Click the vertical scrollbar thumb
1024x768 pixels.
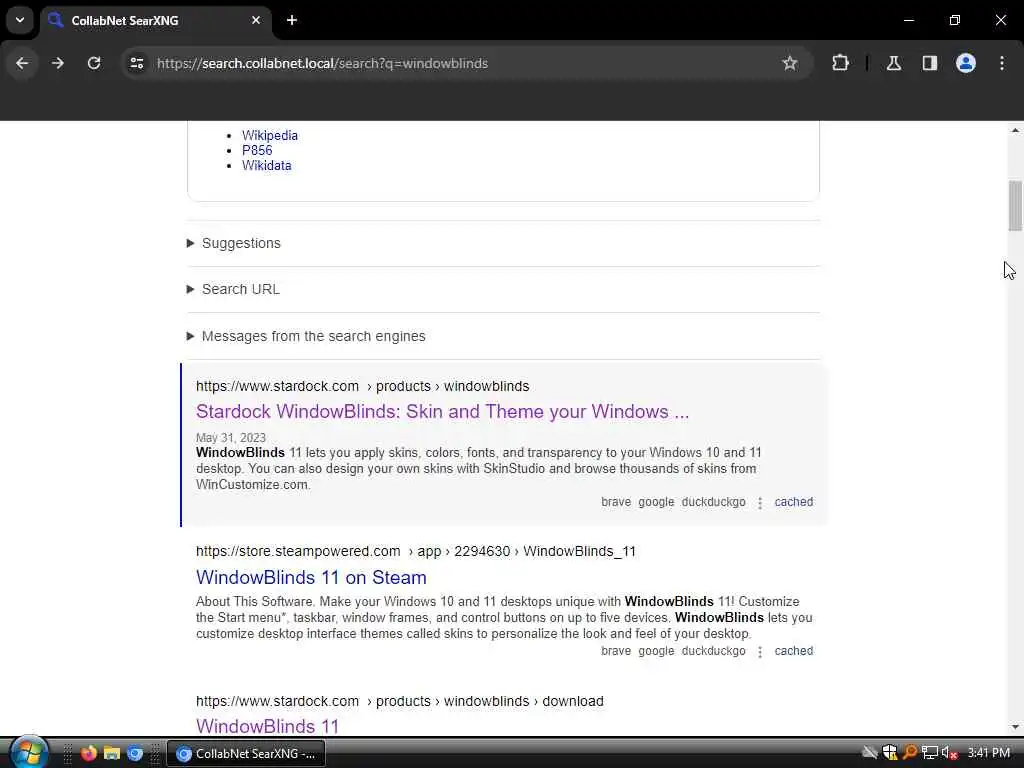coord(1015,206)
